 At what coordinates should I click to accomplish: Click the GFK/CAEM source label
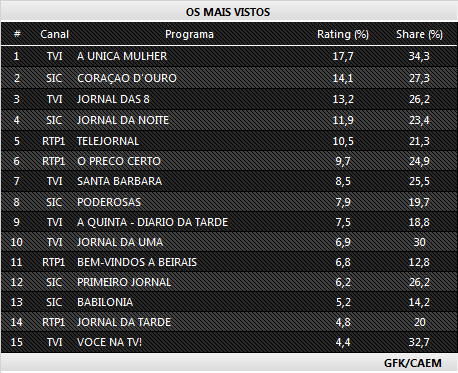tap(413, 363)
